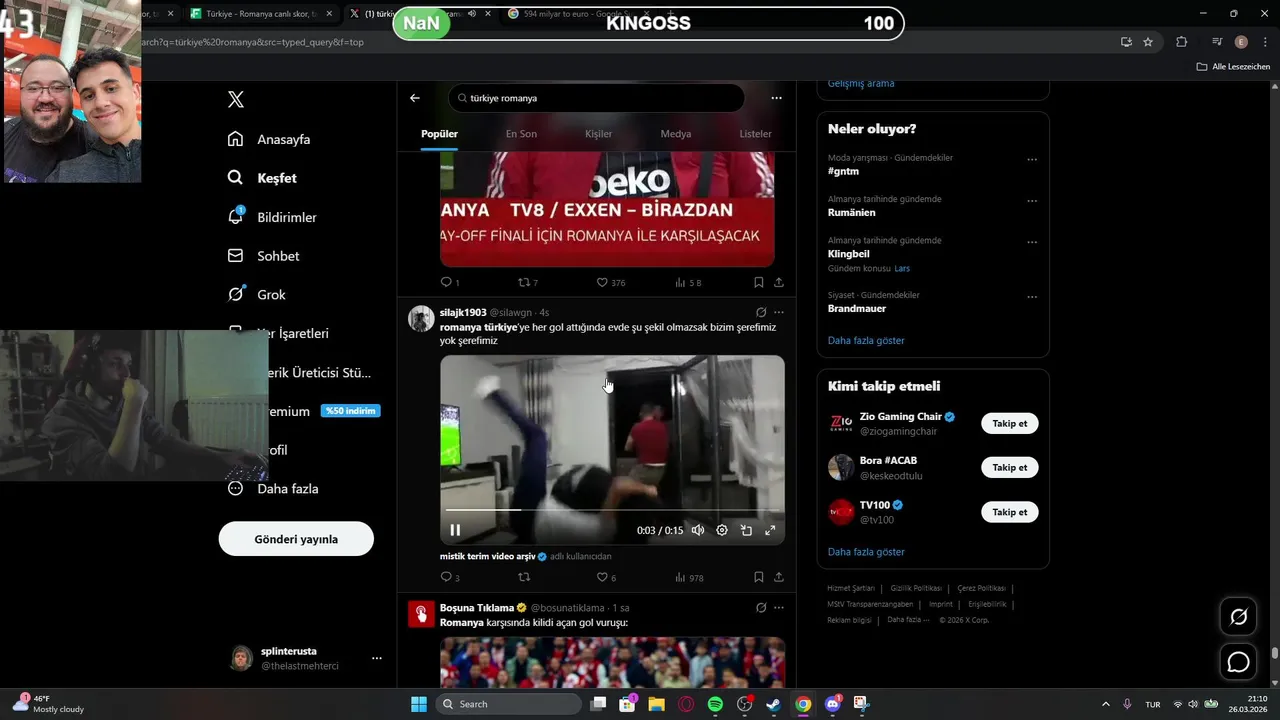Open Discord from the taskbar

click(832, 704)
